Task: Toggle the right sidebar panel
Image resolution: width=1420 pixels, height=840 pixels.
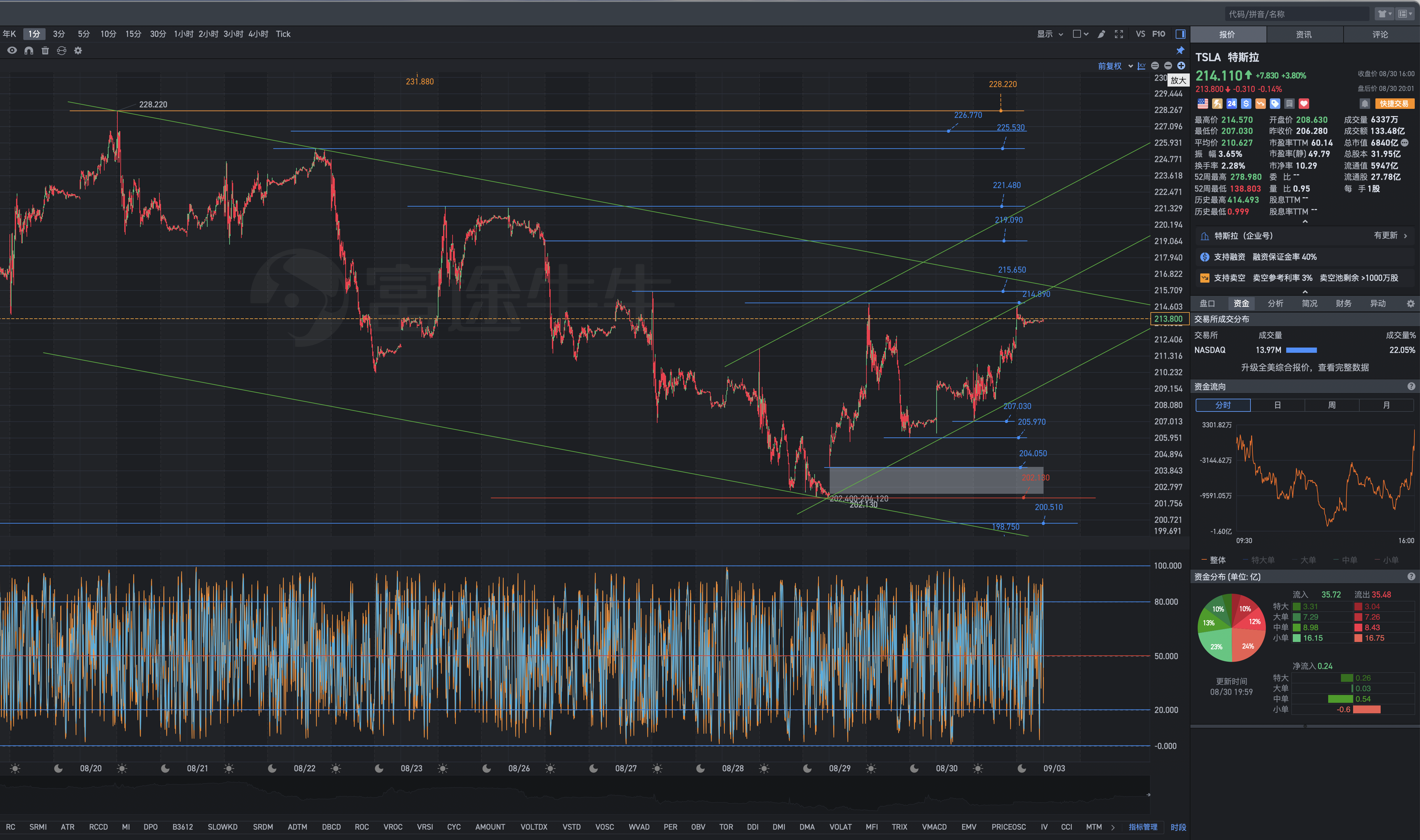Action: [1181, 34]
